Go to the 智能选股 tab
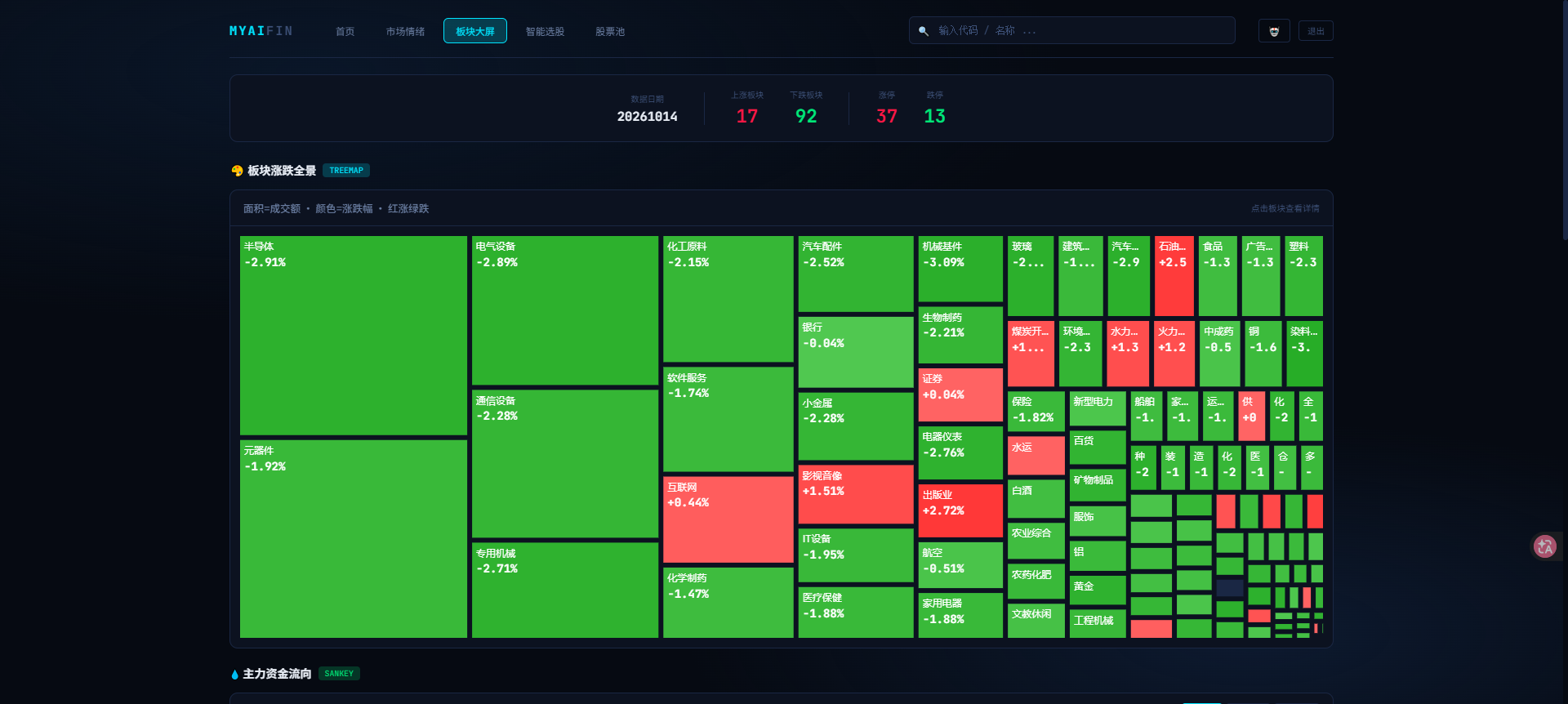 click(x=545, y=31)
